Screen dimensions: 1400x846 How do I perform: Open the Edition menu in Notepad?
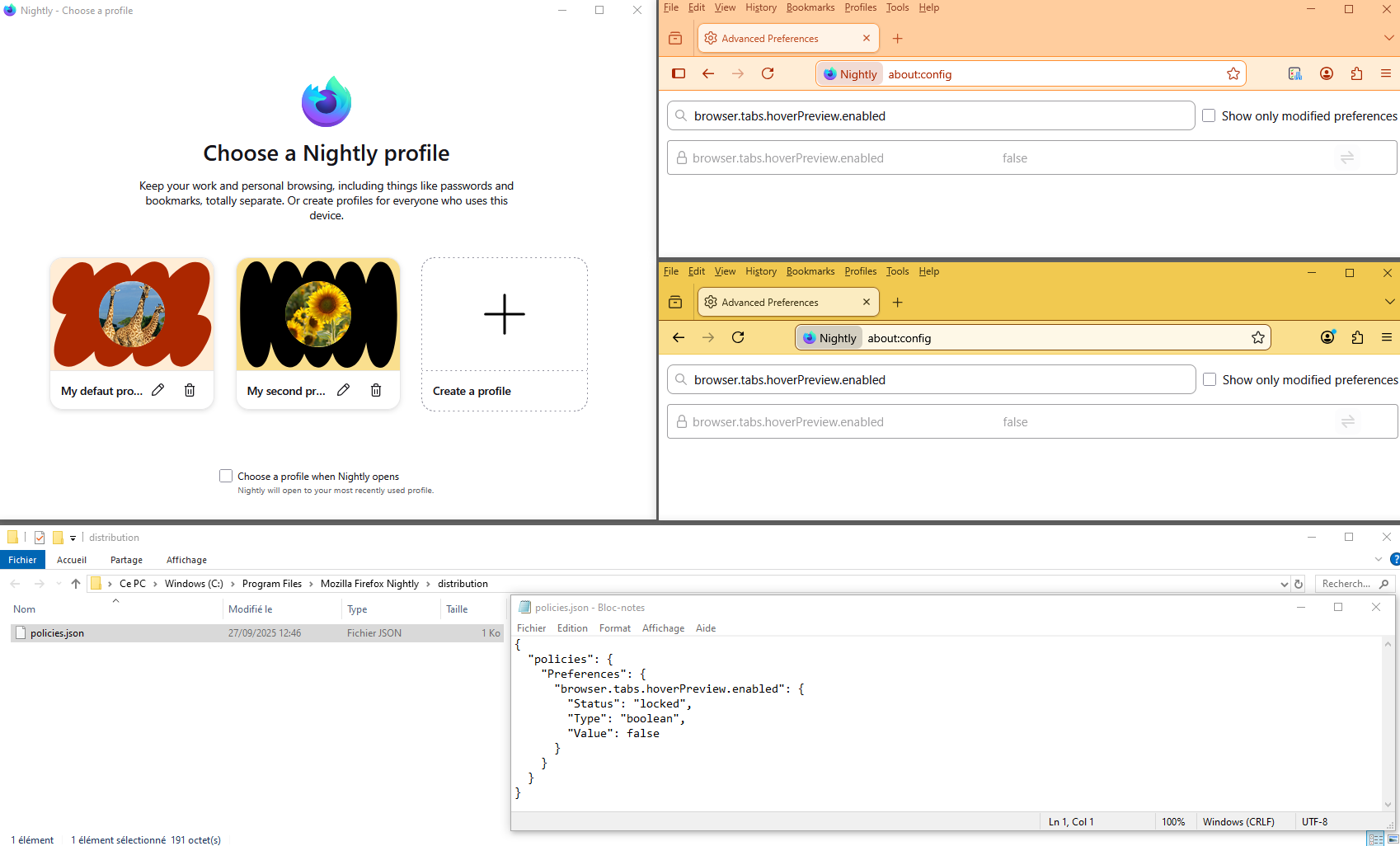tap(572, 628)
